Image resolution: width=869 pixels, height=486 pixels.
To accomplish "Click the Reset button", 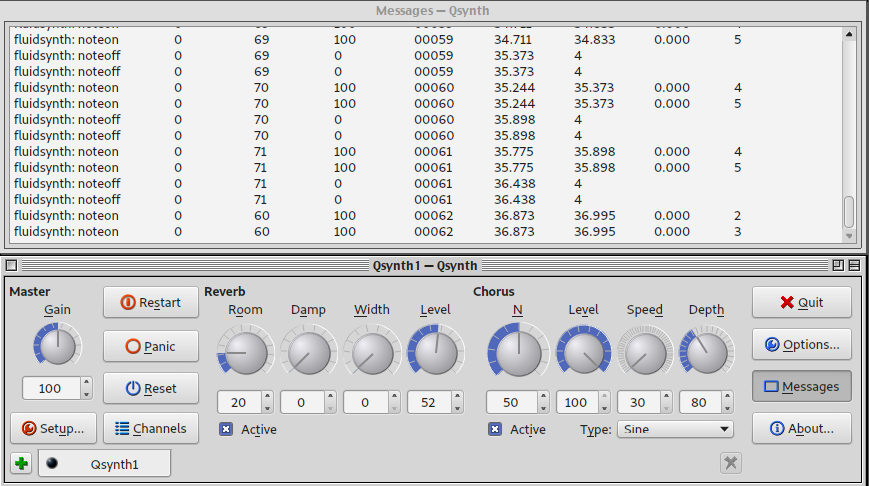I will click(x=151, y=388).
